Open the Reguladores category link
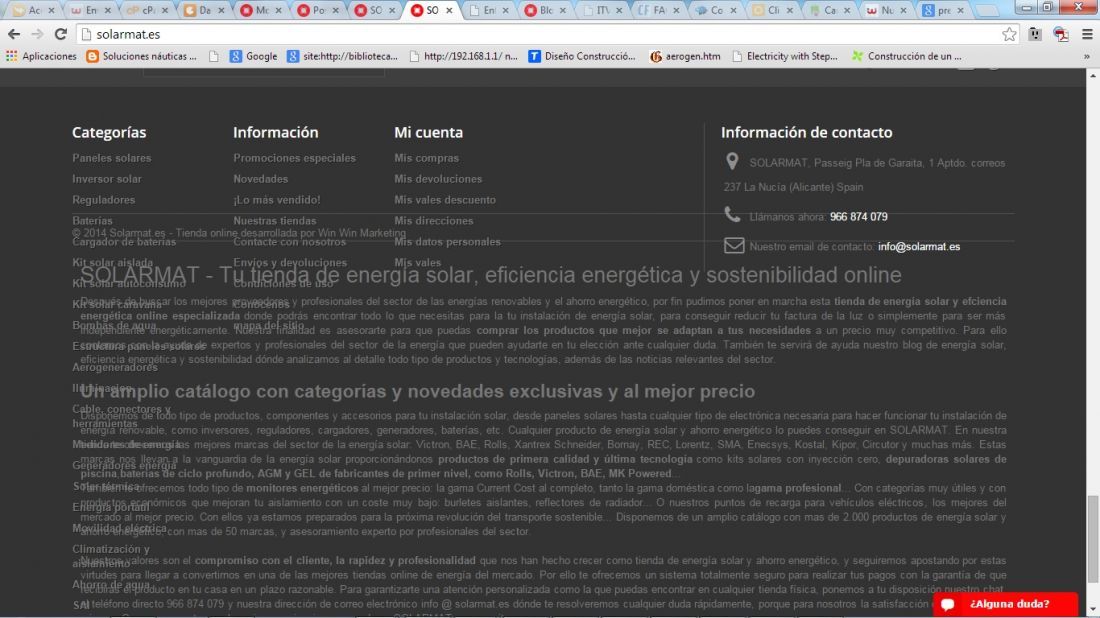Viewport: 1100px width, 618px height. (104, 201)
